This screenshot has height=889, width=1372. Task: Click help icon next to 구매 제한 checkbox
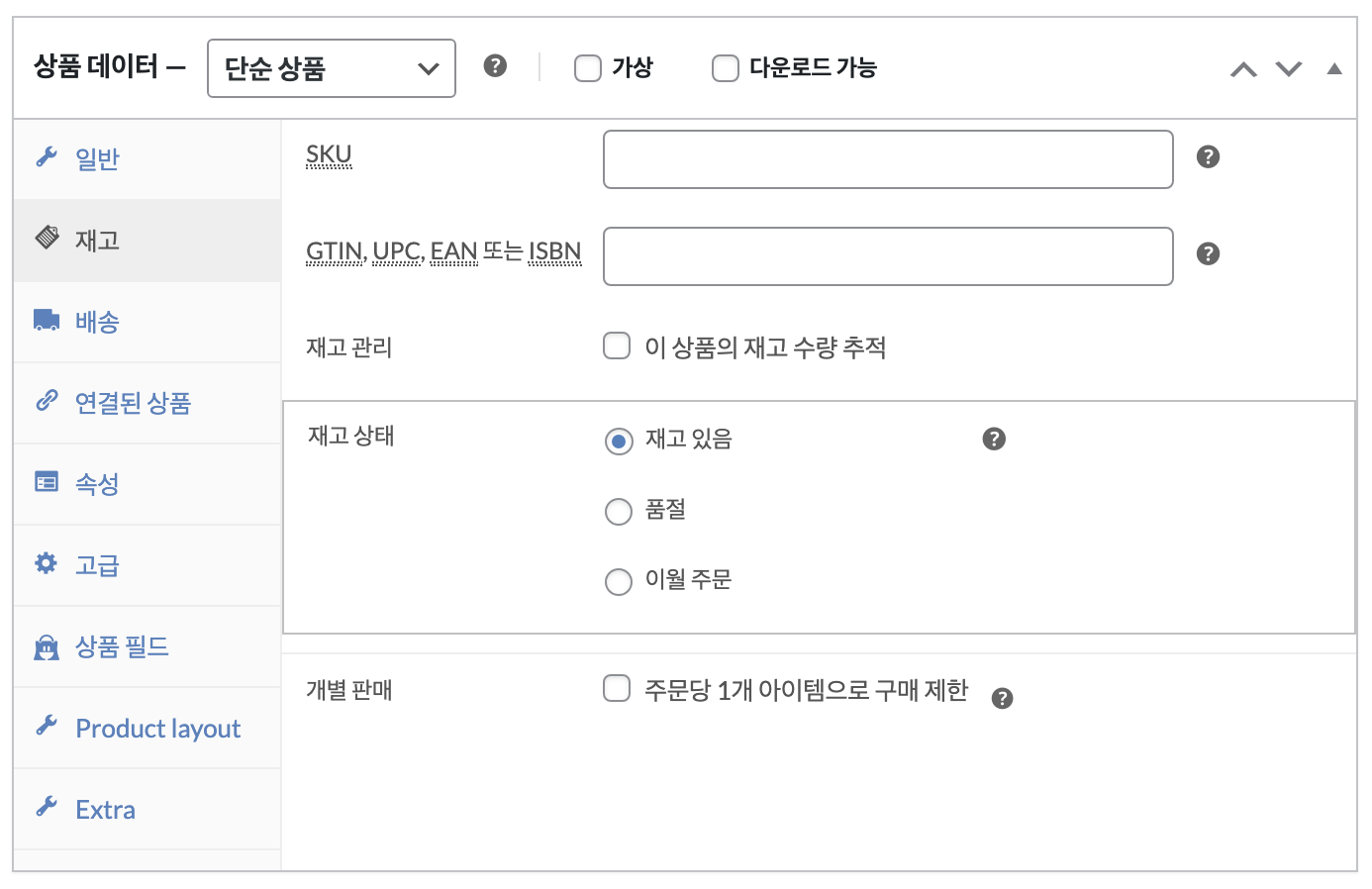click(x=1002, y=698)
